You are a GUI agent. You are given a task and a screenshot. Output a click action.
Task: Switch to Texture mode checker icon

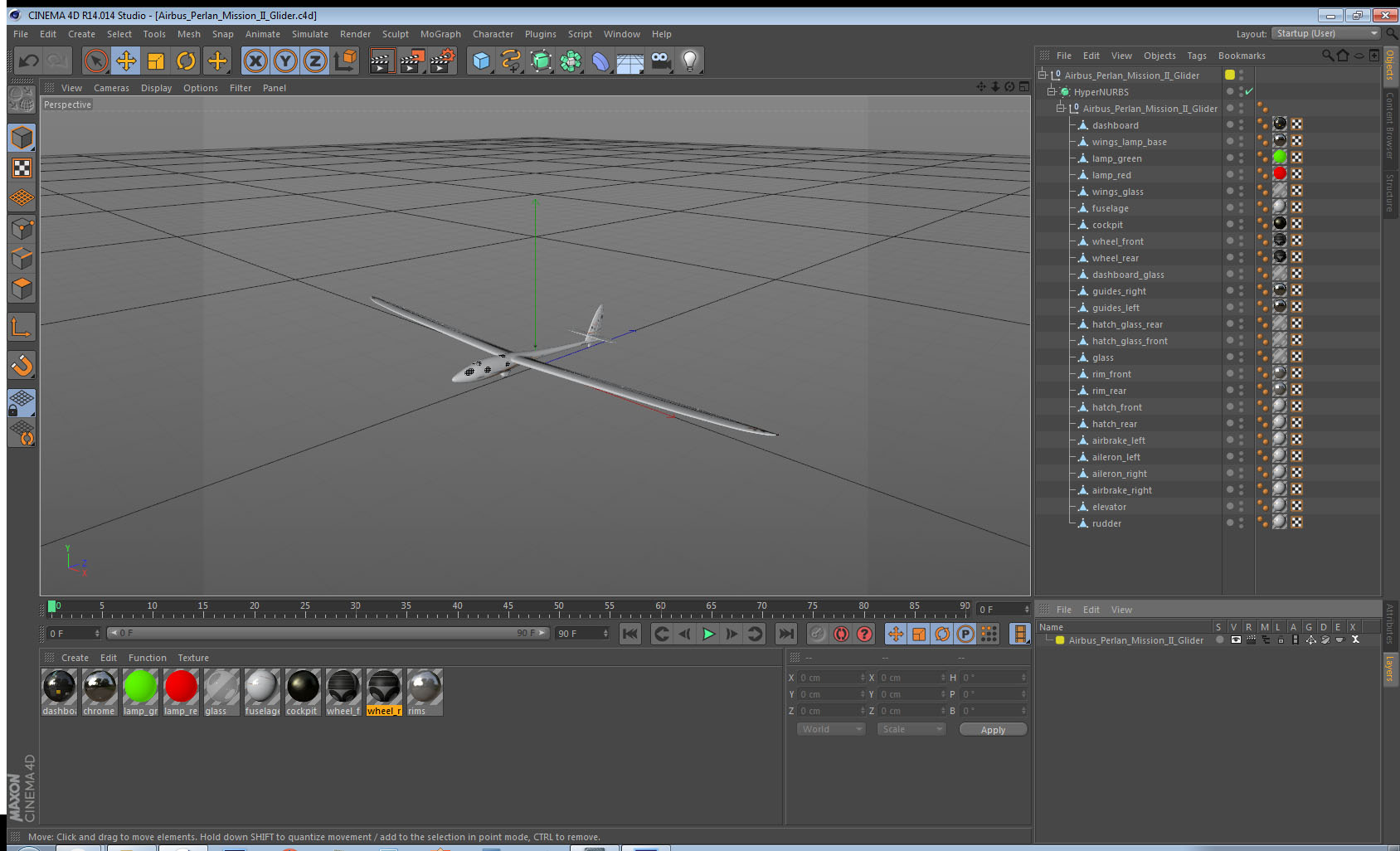pos(22,168)
